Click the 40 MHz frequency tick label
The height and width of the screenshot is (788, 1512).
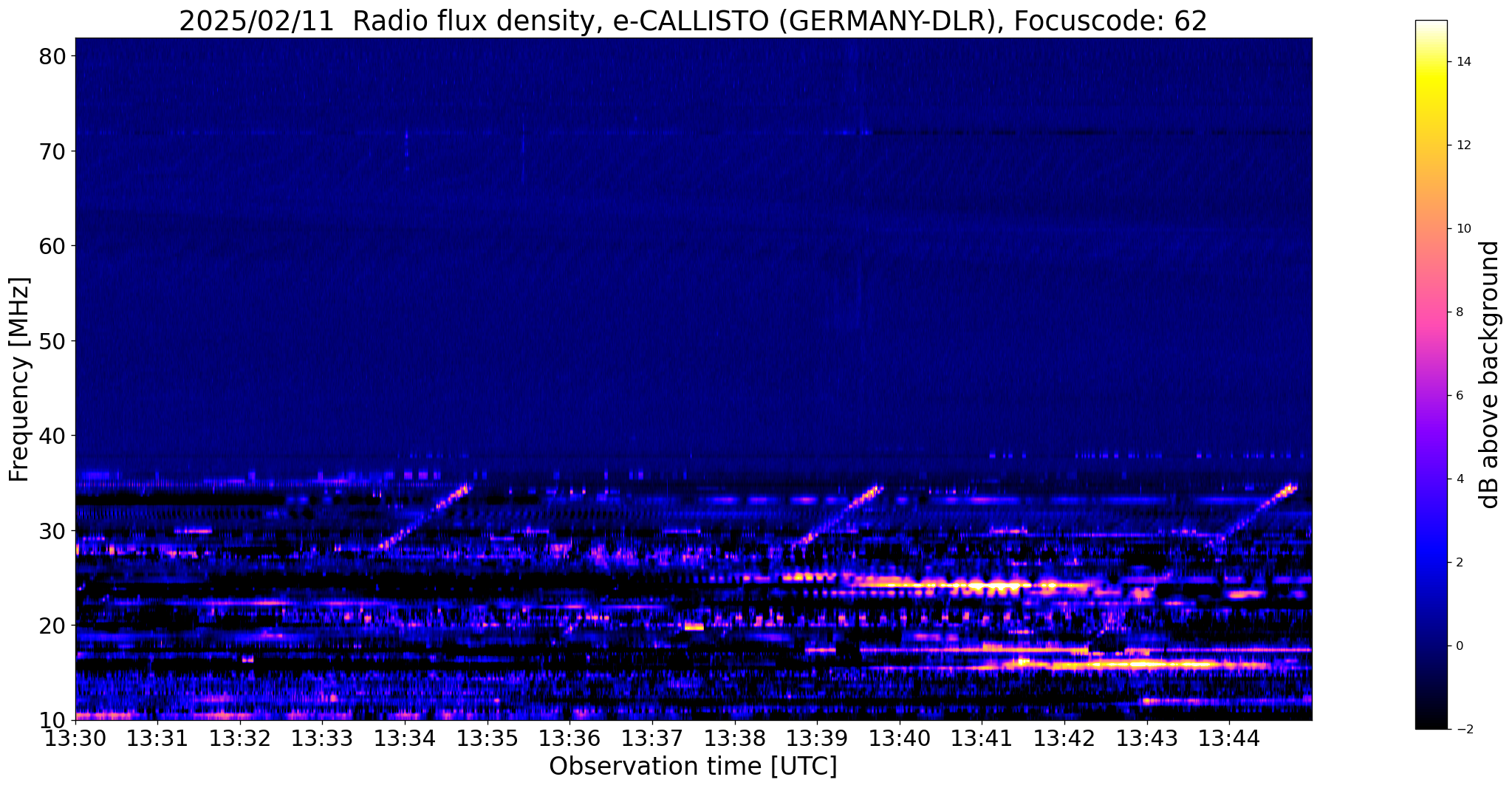click(52, 436)
